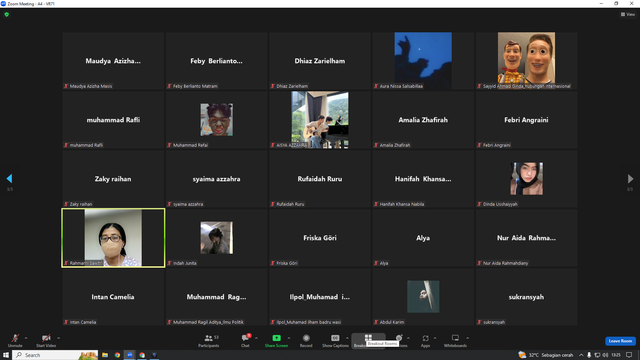Screen dimensions: 640x360
Task: Click the Hanifah Khansa name tile
Action: tap(423, 179)
